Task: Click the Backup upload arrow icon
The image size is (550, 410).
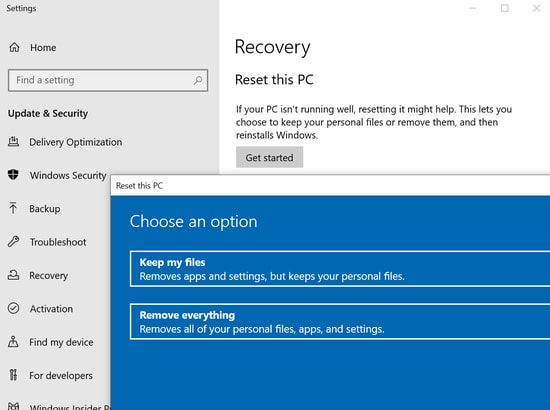Action: click(13, 208)
